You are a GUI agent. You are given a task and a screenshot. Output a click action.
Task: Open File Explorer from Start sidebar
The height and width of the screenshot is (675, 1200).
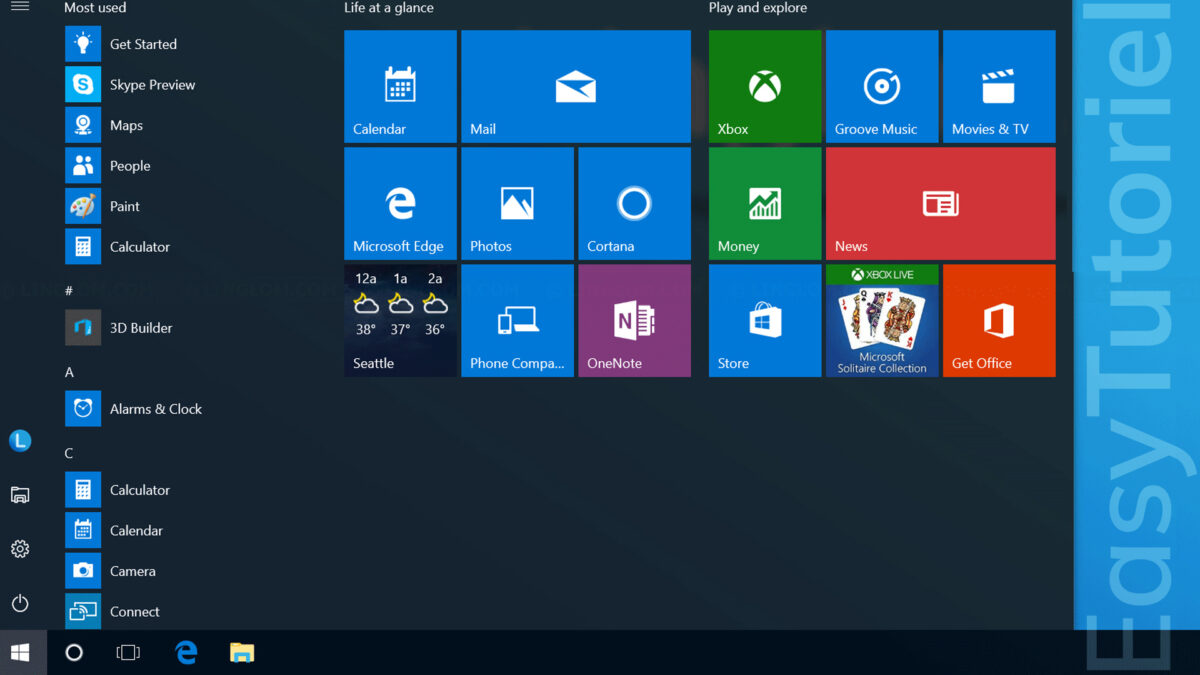20,495
